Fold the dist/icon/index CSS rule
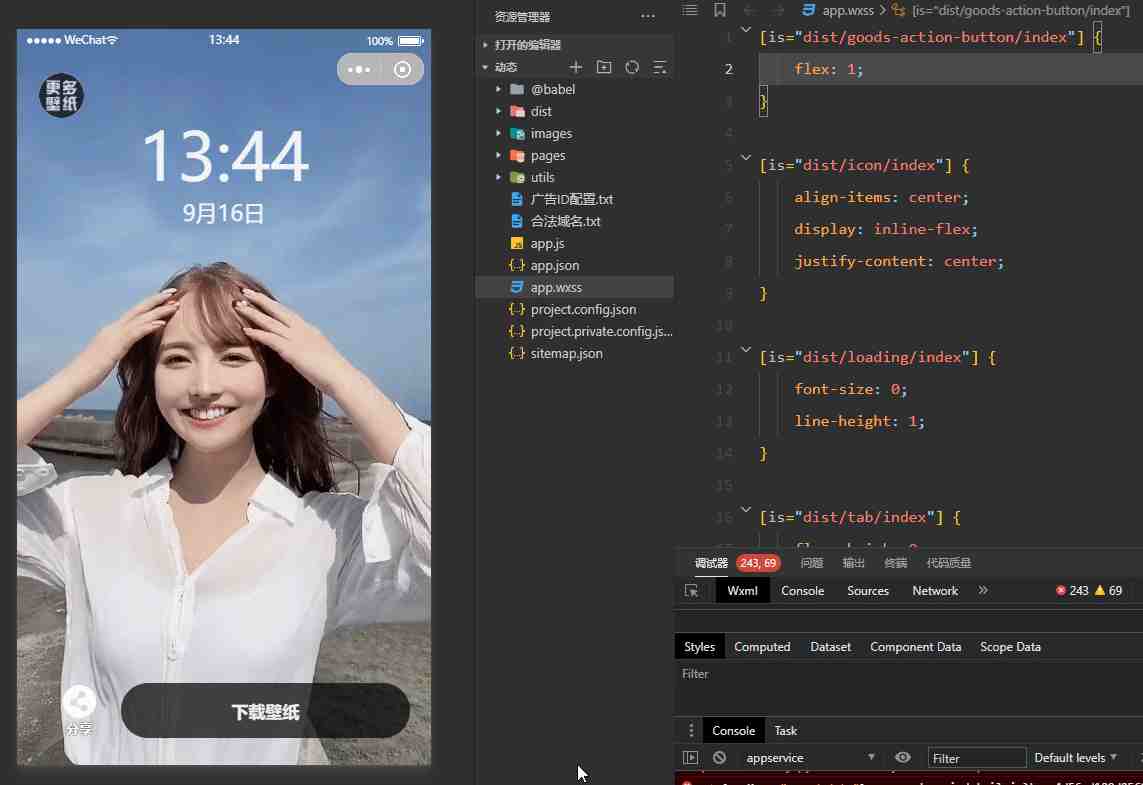 coord(745,158)
